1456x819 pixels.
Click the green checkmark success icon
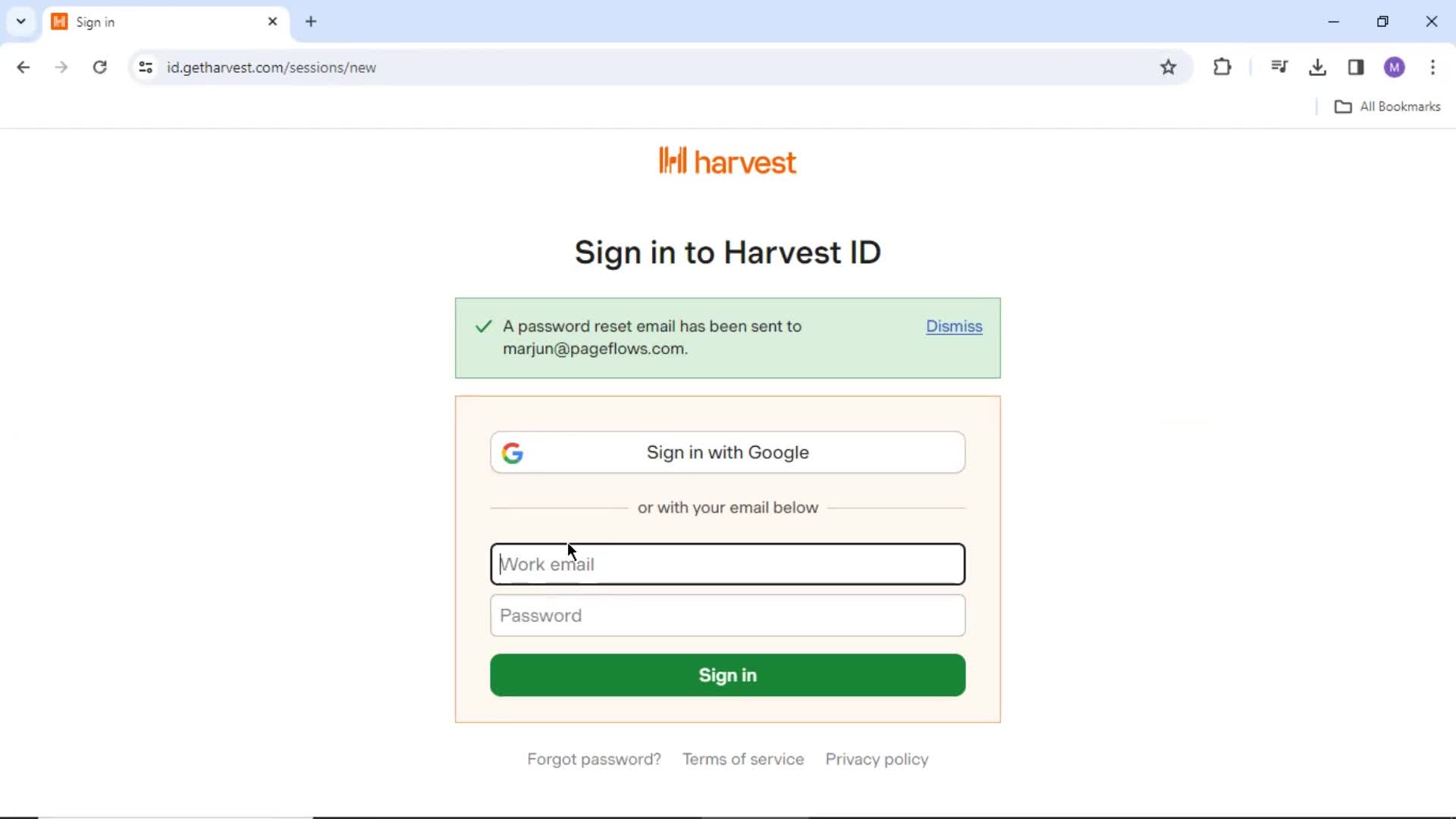pyautogui.click(x=483, y=326)
